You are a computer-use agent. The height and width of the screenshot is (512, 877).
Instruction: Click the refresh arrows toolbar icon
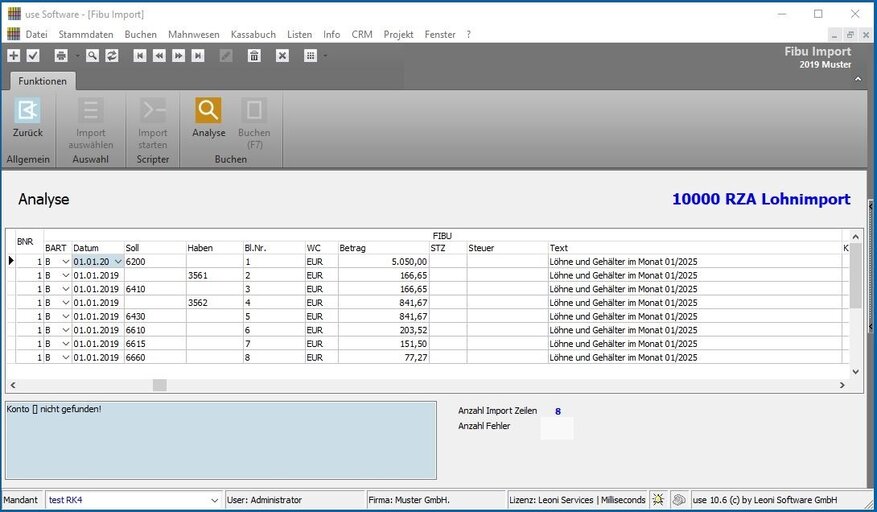click(111, 56)
